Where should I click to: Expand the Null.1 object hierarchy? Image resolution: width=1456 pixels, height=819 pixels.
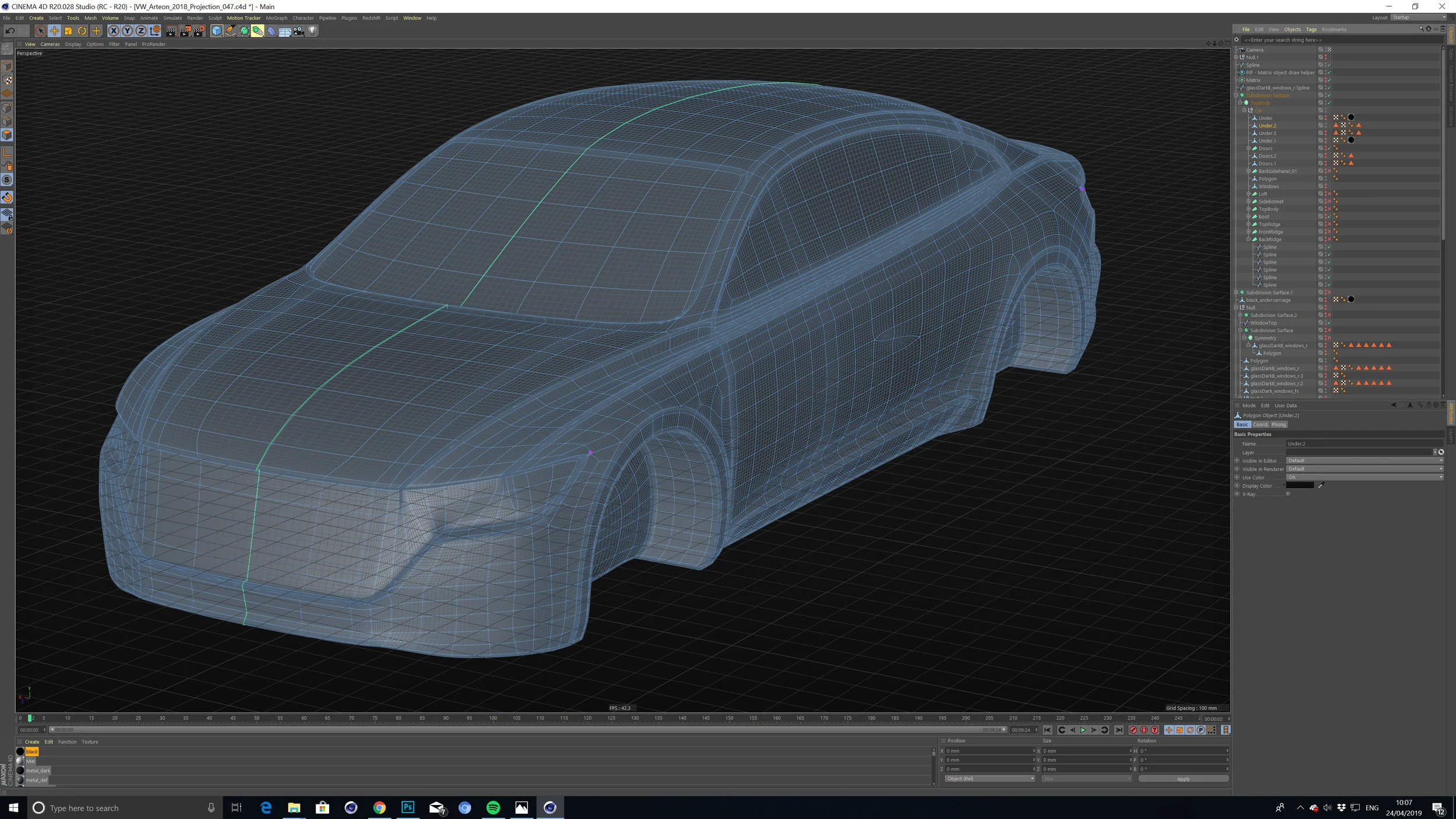click(1236, 57)
